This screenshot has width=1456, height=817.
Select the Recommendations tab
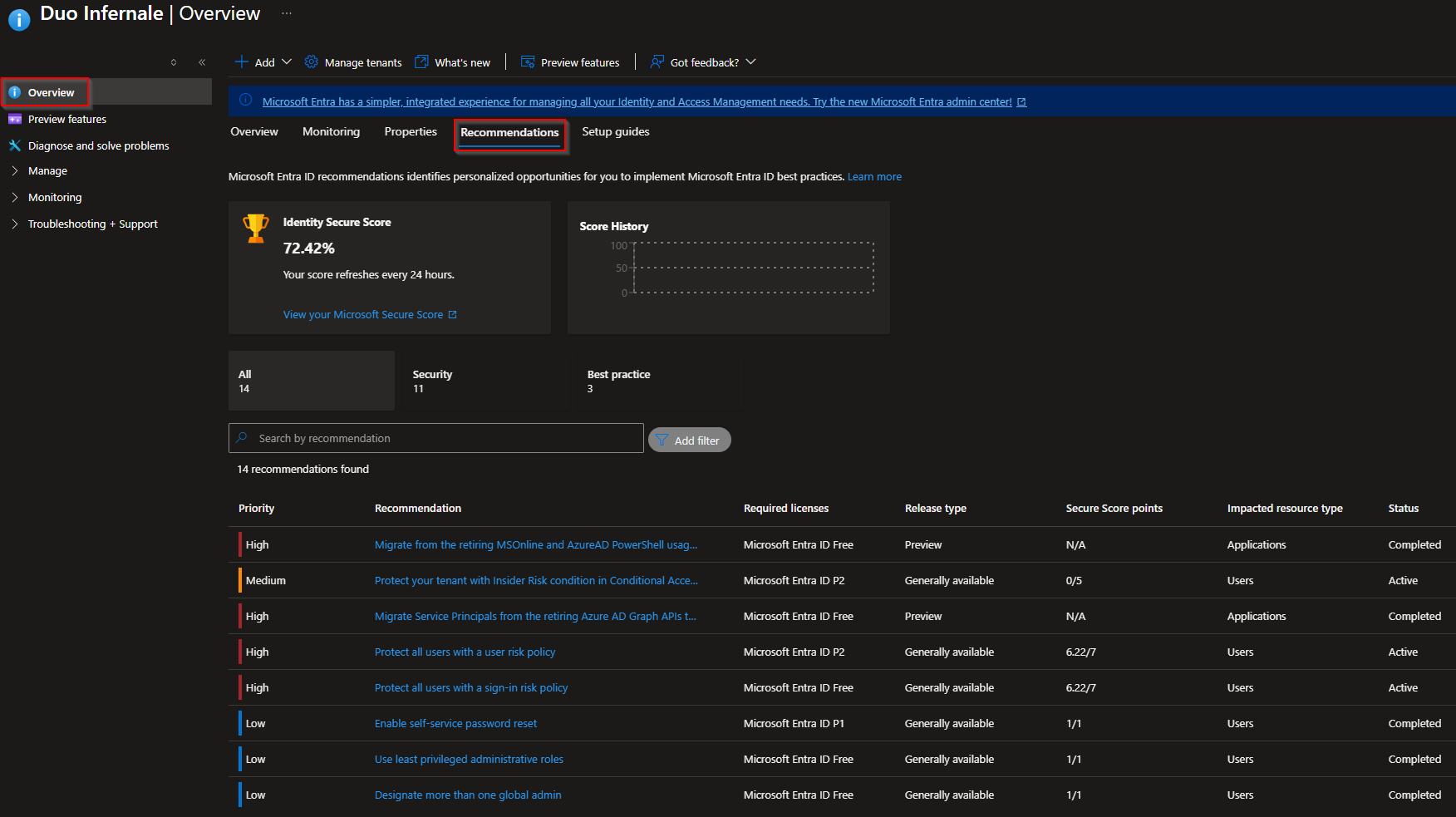pos(509,133)
